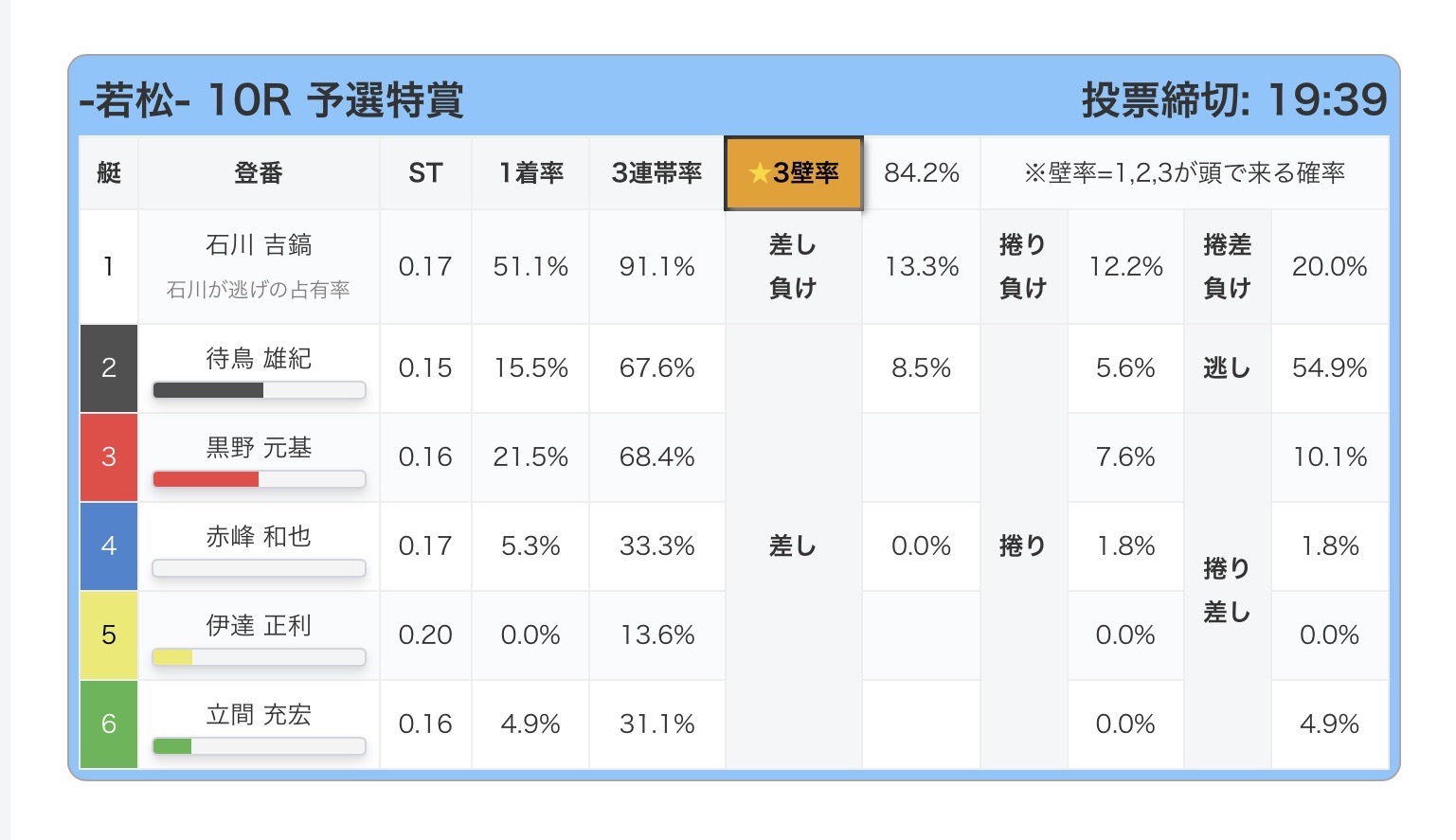The image size is (1456, 840).
Task: Click the progress bar under 伊達 正利
Action: tap(259, 657)
